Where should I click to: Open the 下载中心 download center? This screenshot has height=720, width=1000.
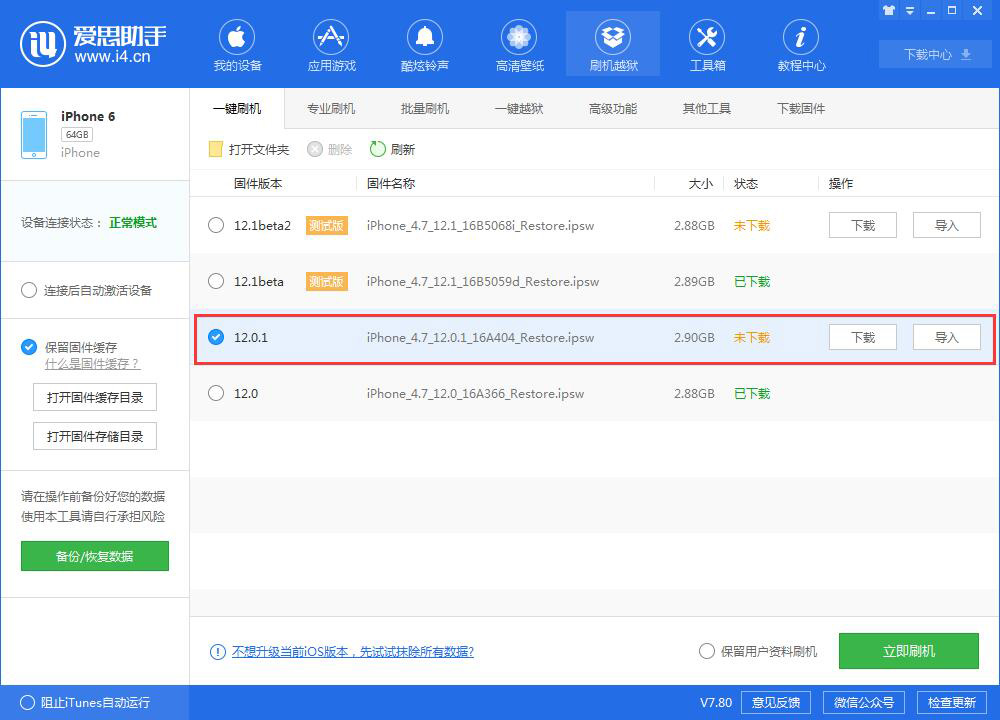(934, 54)
